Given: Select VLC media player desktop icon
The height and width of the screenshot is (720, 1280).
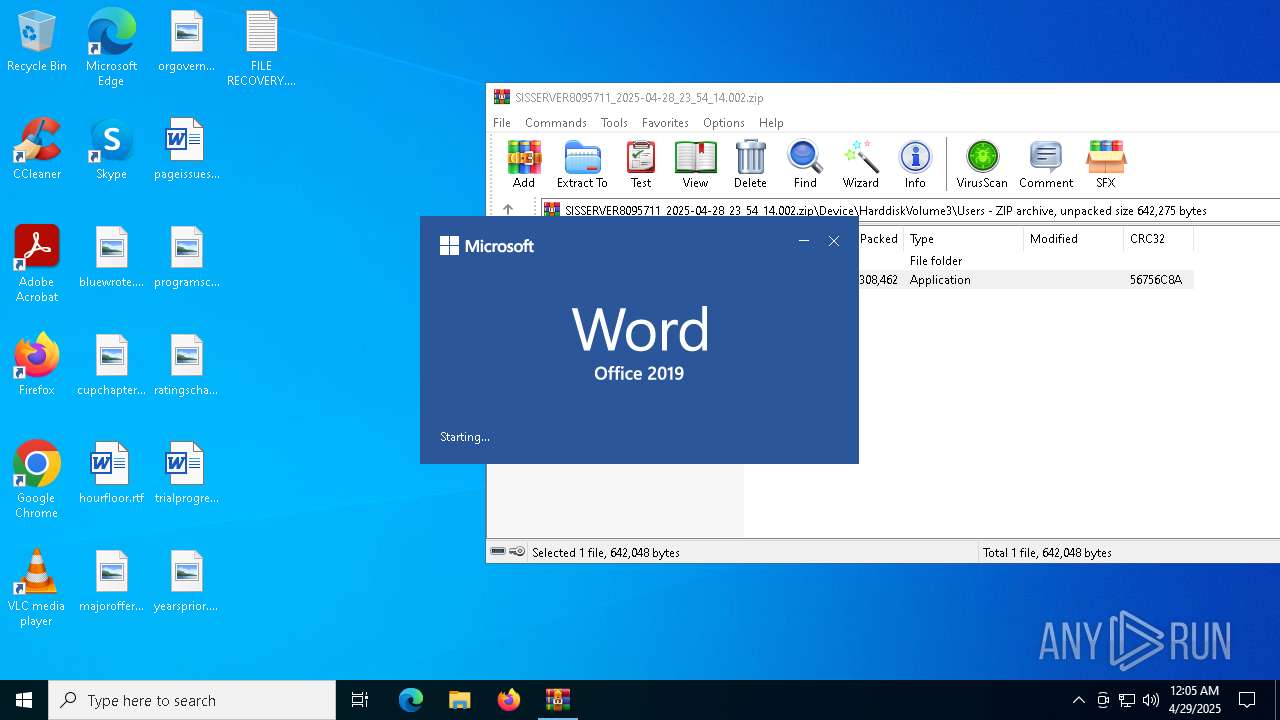Looking at the screenshot, I should [37, 588].
